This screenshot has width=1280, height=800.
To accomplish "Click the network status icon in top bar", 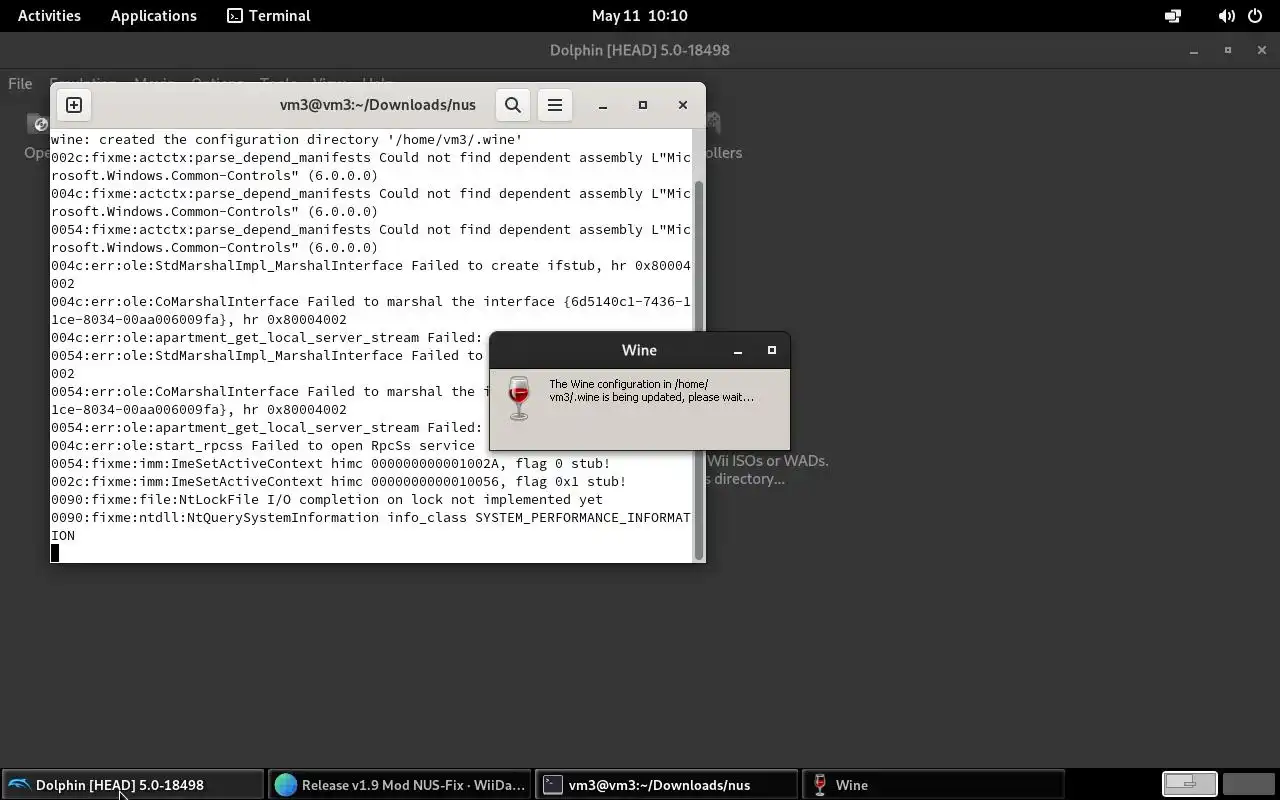I will (x=1173, y=16).
